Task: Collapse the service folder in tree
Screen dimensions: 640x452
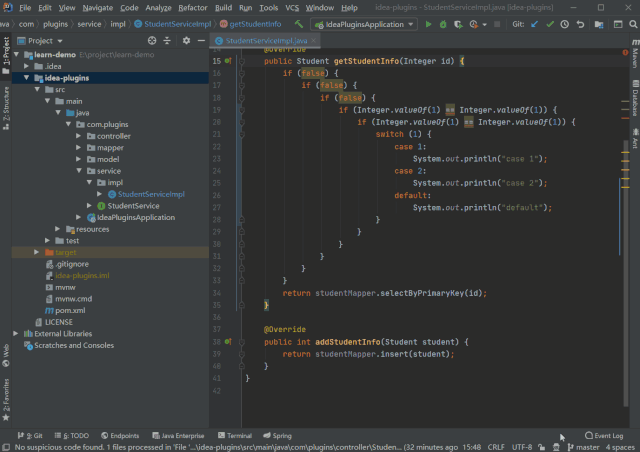Action: (x=78, y=171)
